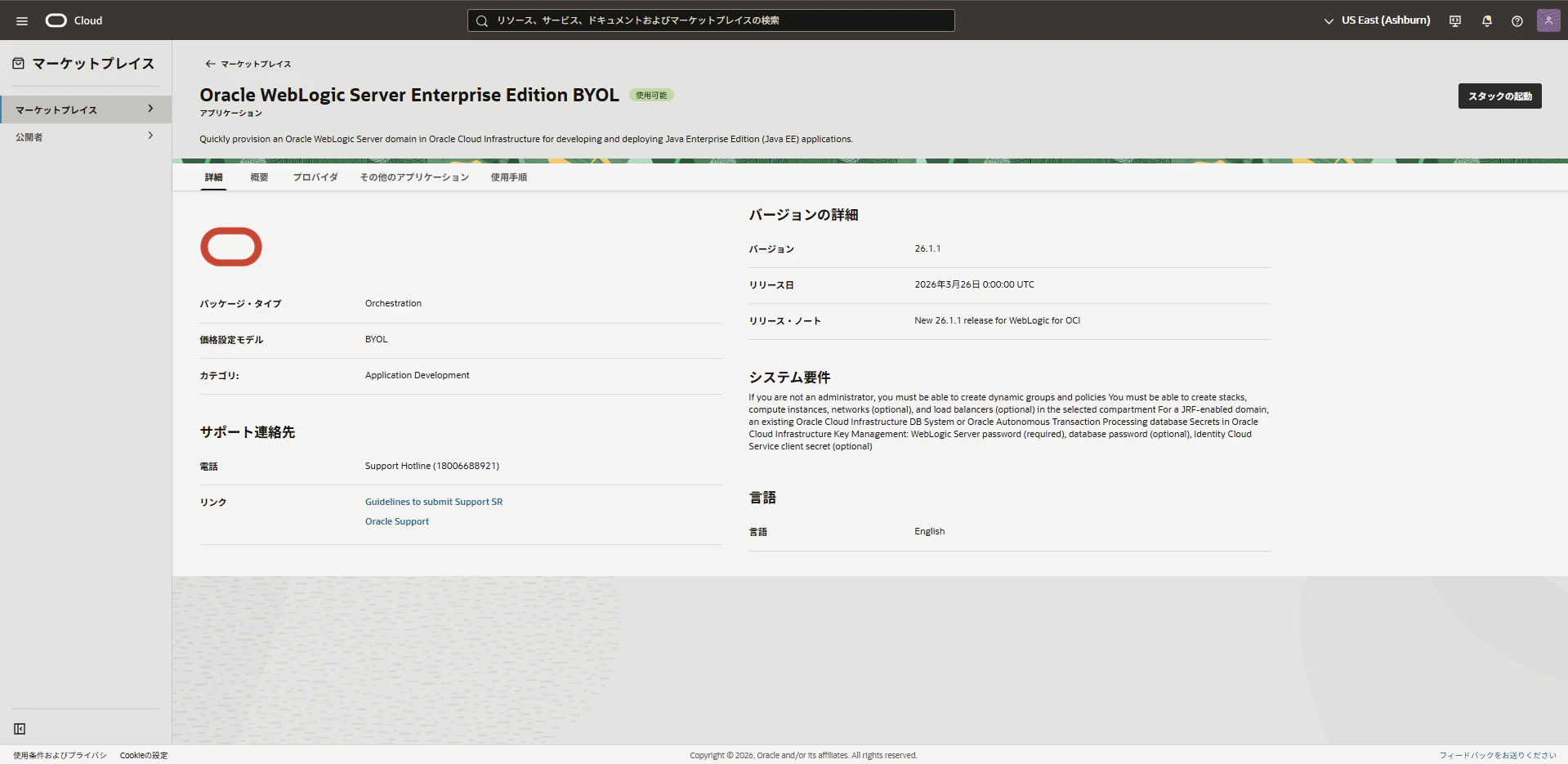Click the red Oracle product logo
1568x764 pixels.
pos(231,247)
